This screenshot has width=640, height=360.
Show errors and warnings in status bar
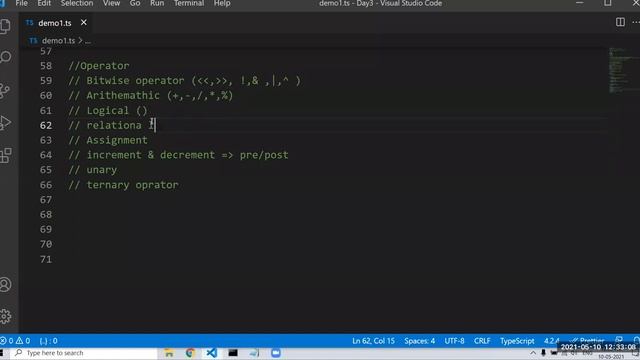point(15,340)
